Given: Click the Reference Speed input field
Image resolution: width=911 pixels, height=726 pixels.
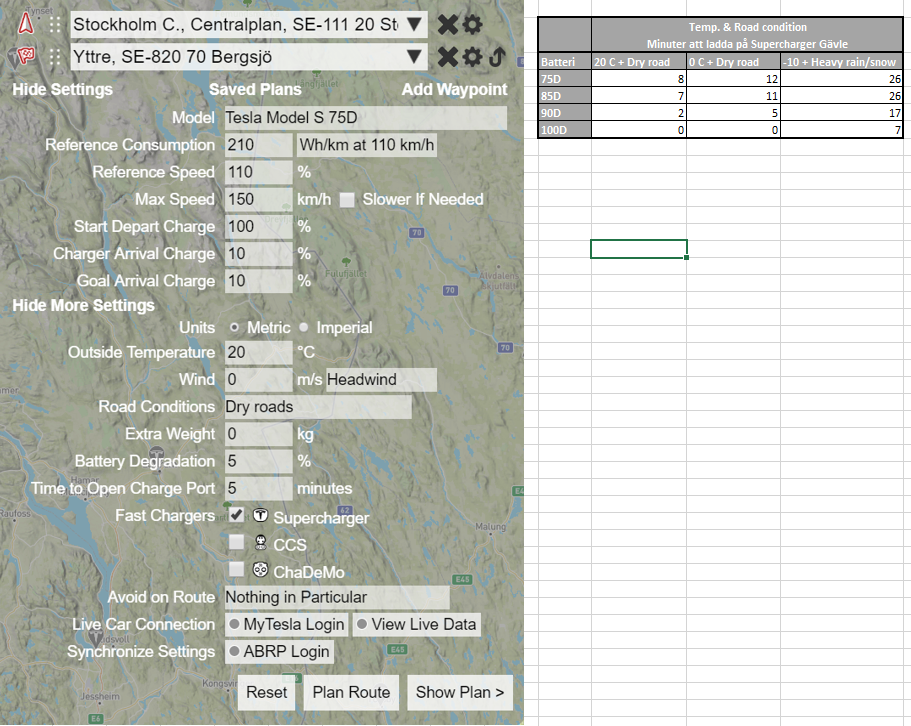Looking at the screenshot, I should point(259,172).
